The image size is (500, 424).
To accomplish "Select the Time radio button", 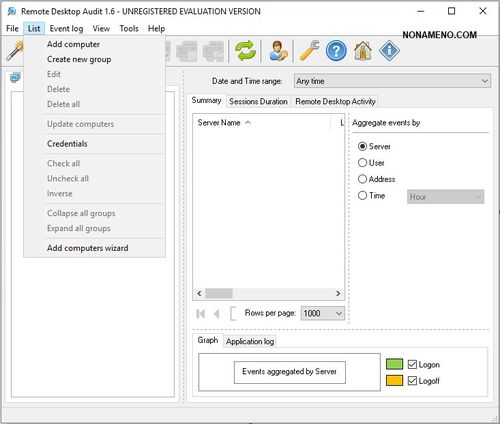I will coord(362,195).
